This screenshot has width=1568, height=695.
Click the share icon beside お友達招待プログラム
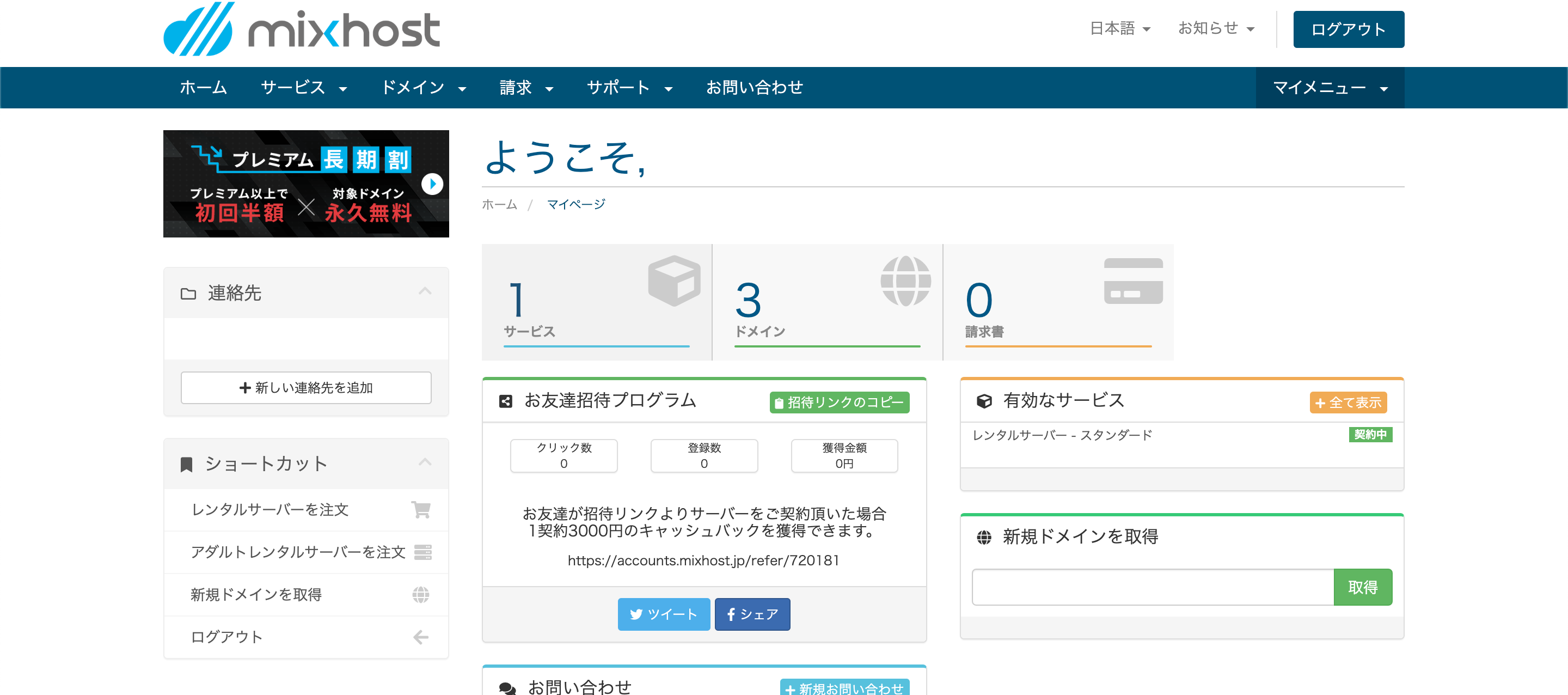pos(505,401)
